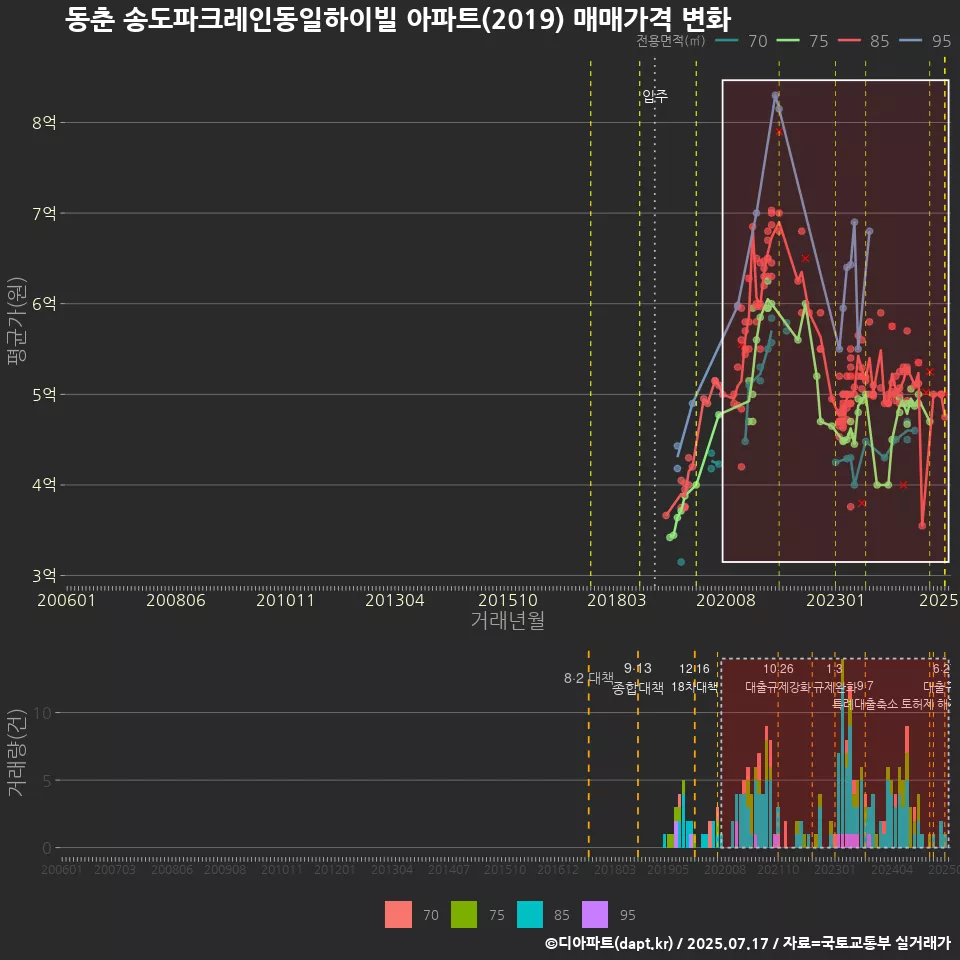
Task: Click the 8억 y-axis label
Action: coord(44,122)
